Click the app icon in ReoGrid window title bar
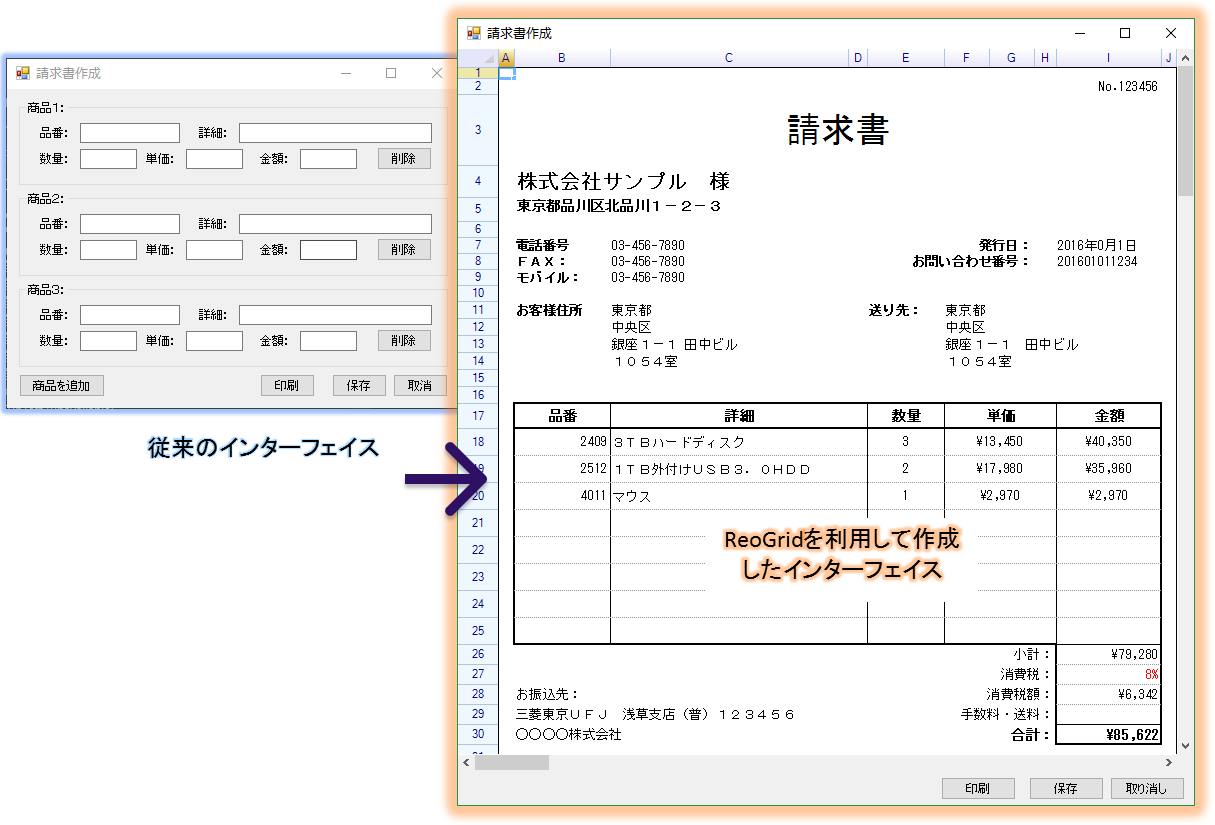 coord(474,33)
